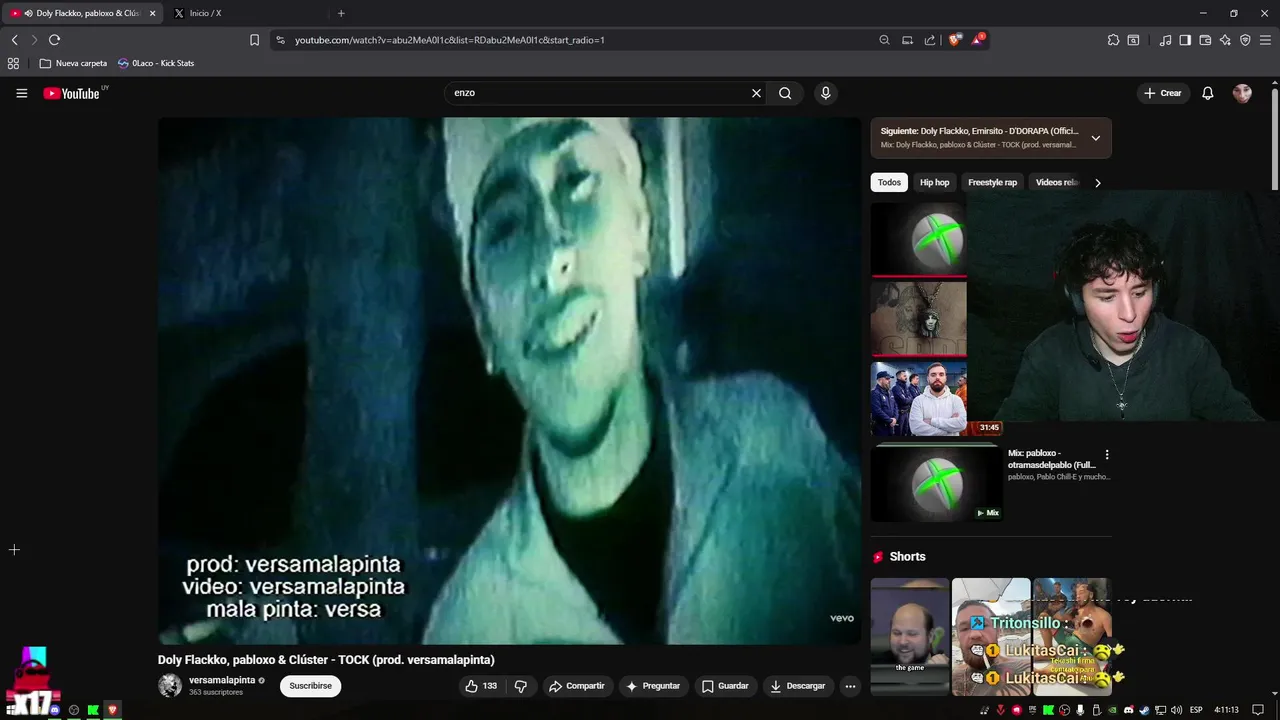The height and width of the screenshot is (720, 1280).
Task: Select the Videos relacionados filter chip
Action: click(x=1058, y=182)
